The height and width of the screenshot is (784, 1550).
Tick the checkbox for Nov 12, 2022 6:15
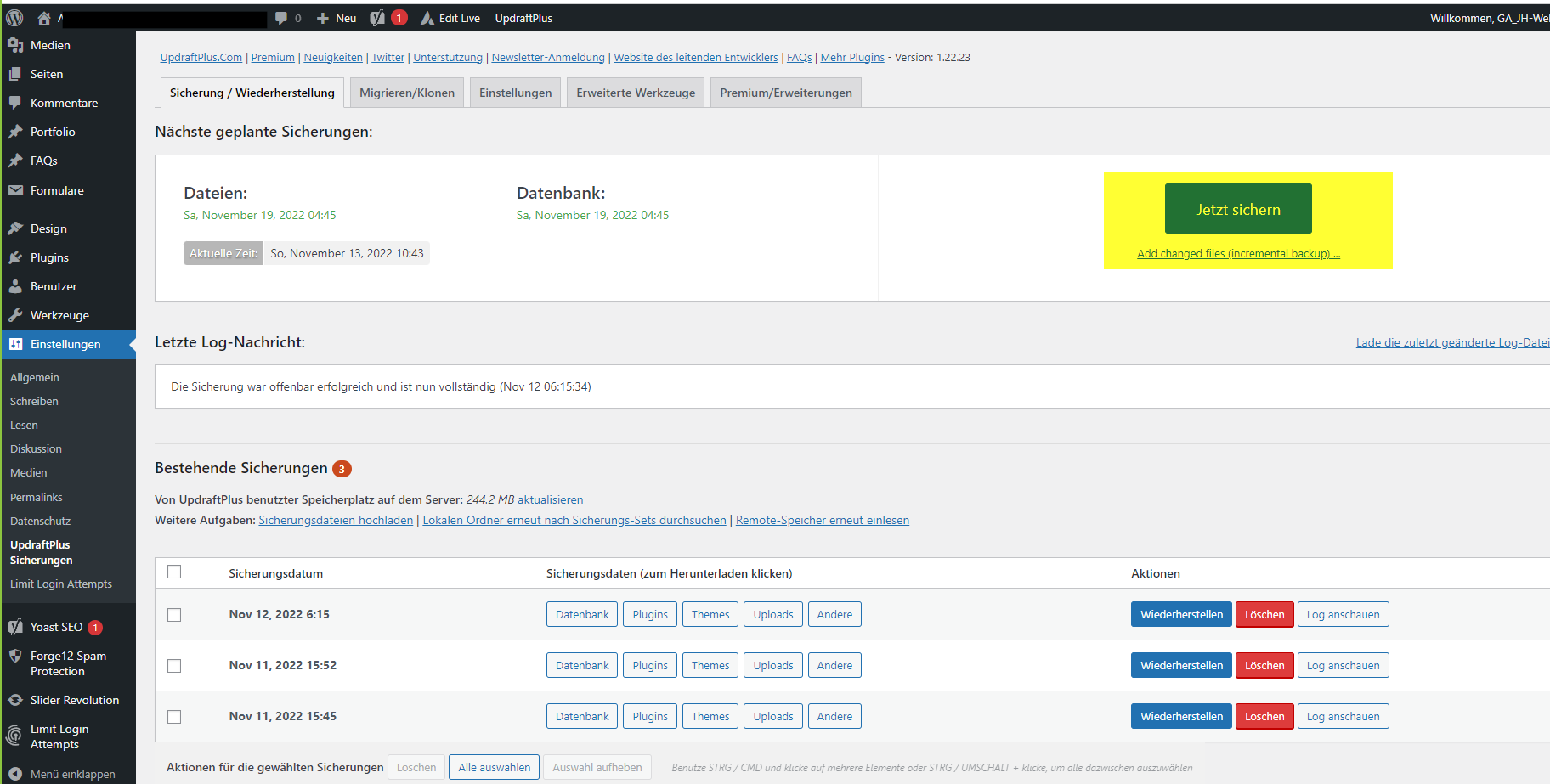coord(174,615)
